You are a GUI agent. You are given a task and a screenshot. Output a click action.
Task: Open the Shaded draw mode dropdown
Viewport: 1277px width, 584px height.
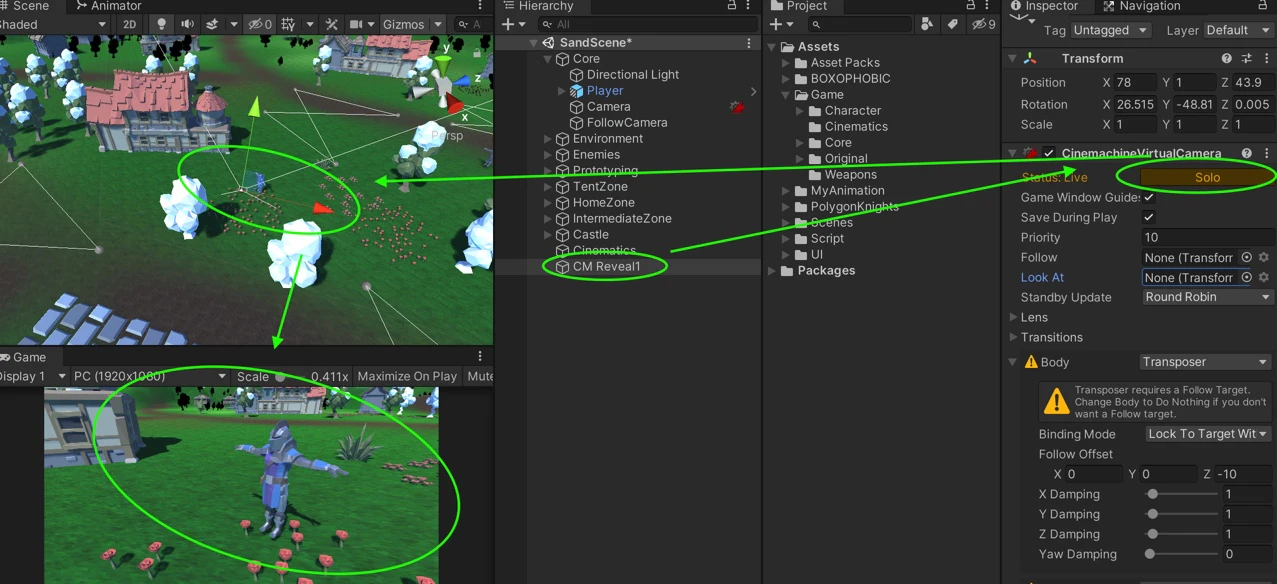pos(54,24)
